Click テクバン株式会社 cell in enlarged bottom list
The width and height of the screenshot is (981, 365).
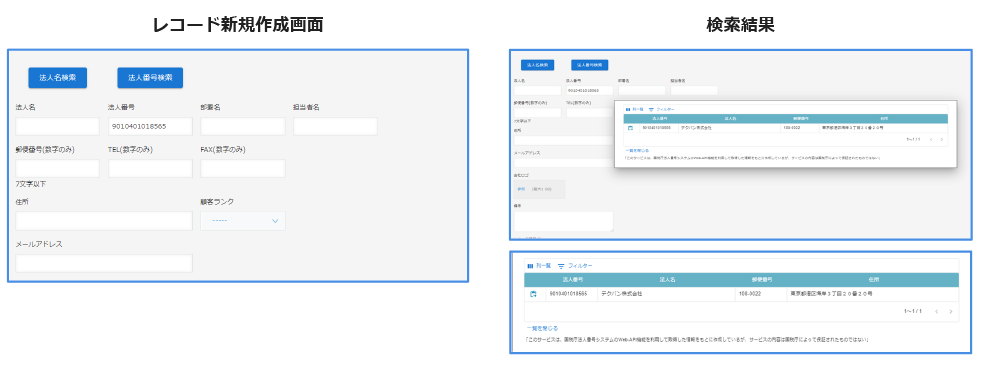click(666, 293)
